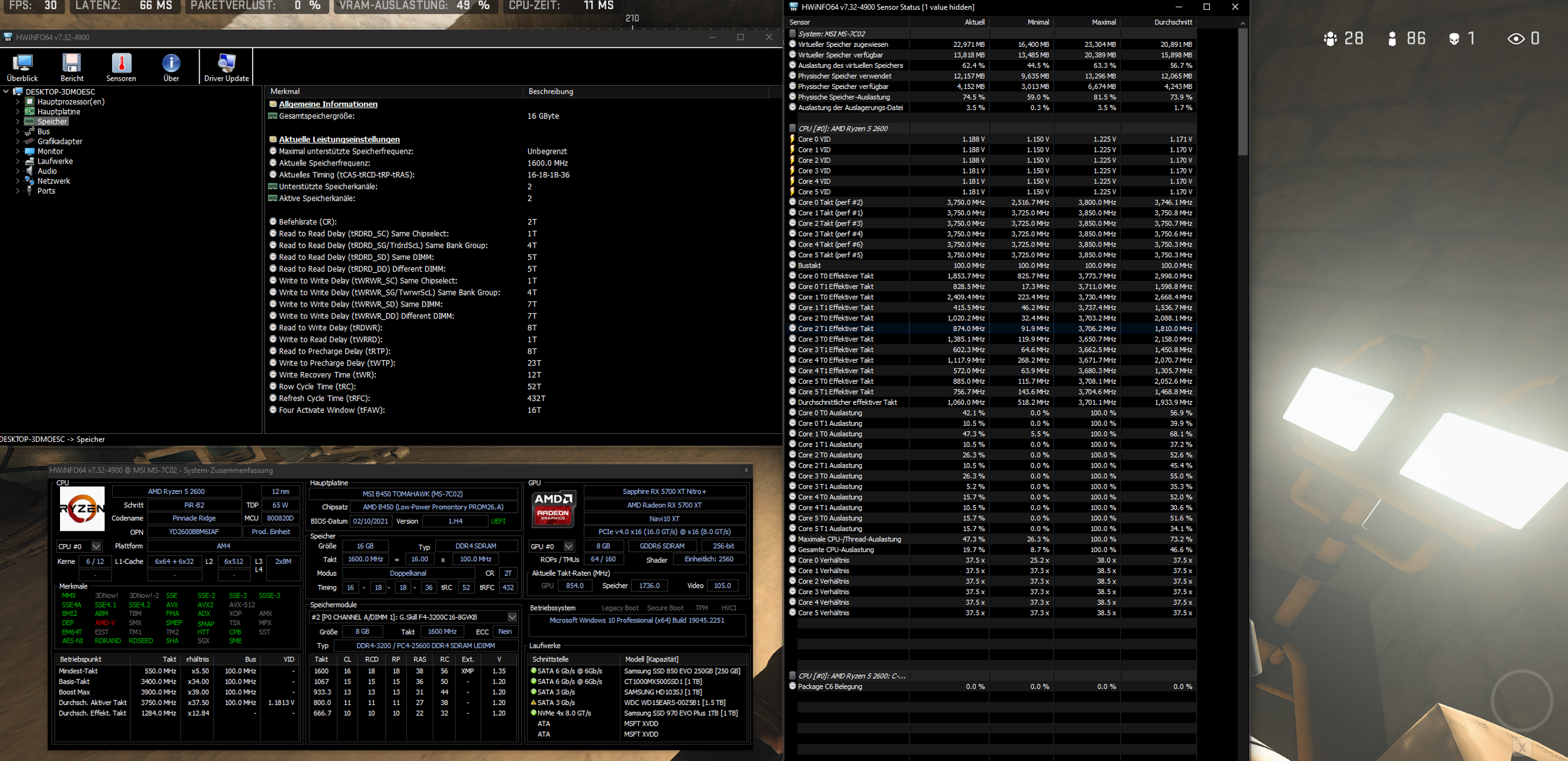Select the Laufwerke tree item

pyautogui.click(x=55, y=161)
